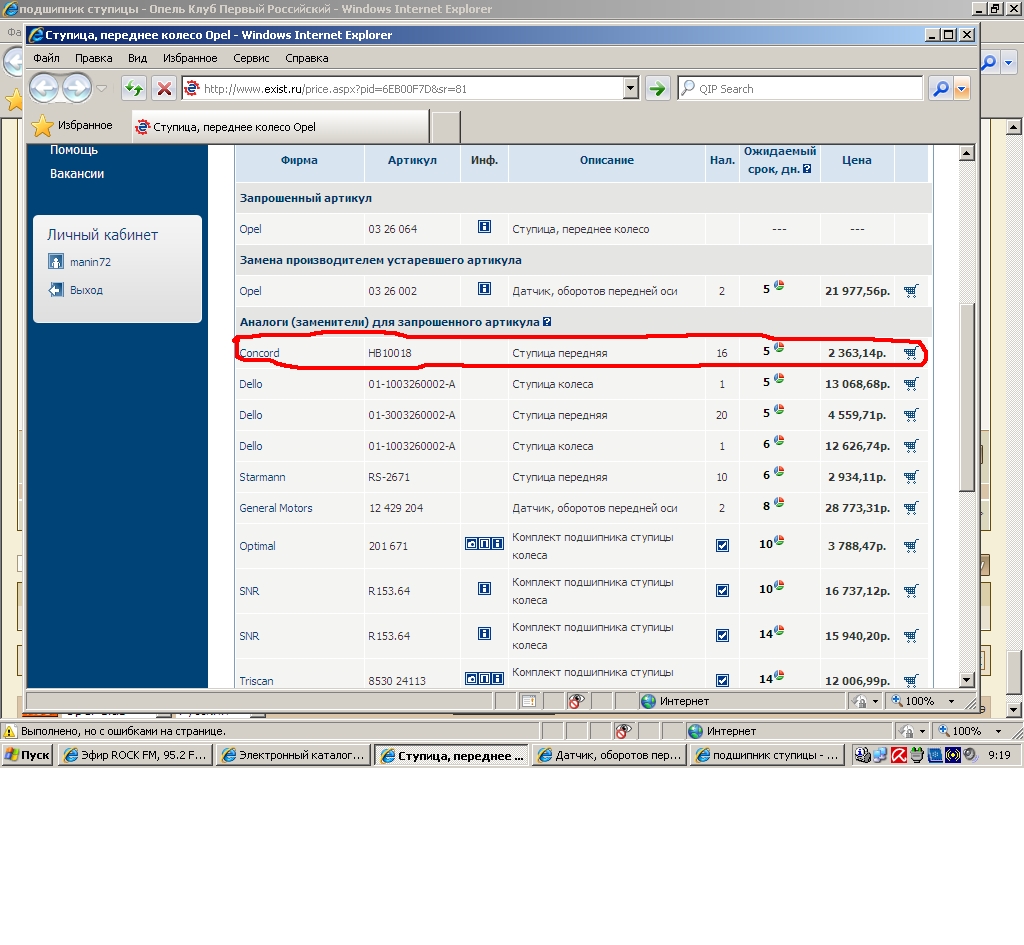Toggle availability checkbox for Optimal 201 671
This screenshot has height=945, width=1024.
coord(722,546)
